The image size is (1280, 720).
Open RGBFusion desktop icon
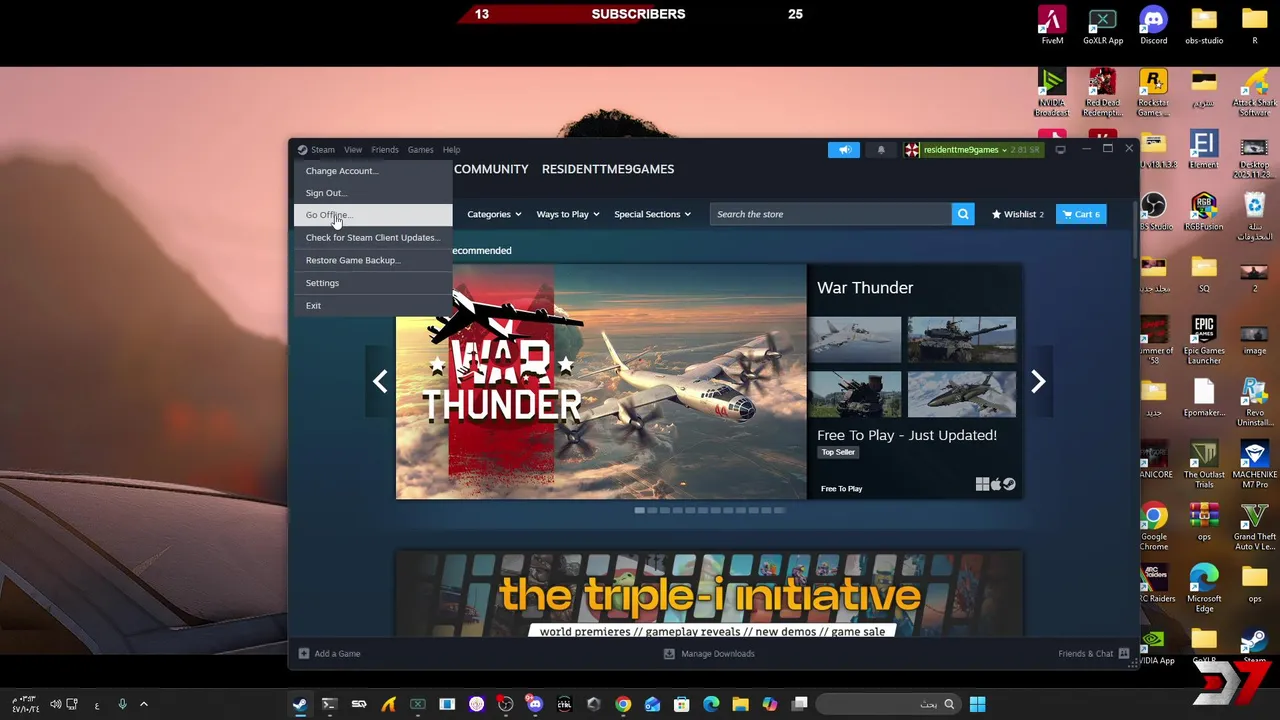(1204, 211)
